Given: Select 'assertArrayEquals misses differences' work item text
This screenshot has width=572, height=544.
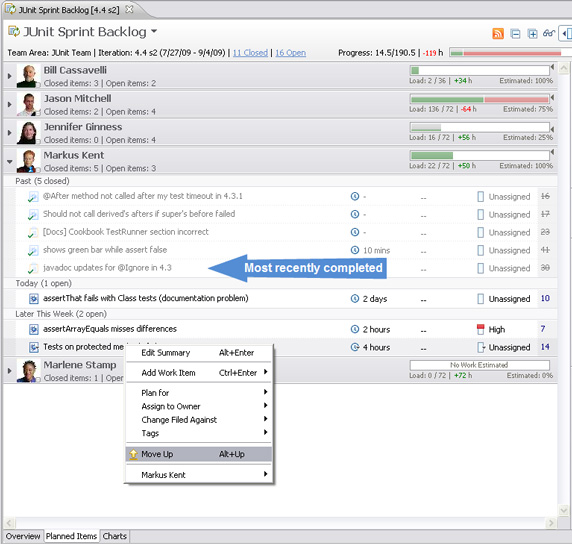Looking at the screenshot, I should (x=110, y=329).
